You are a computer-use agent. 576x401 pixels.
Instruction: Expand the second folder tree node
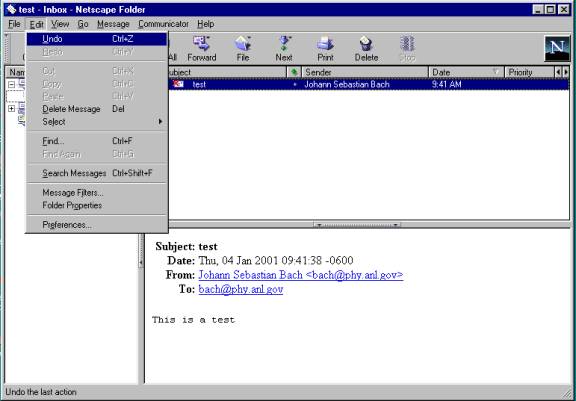[x=12, y=109]
